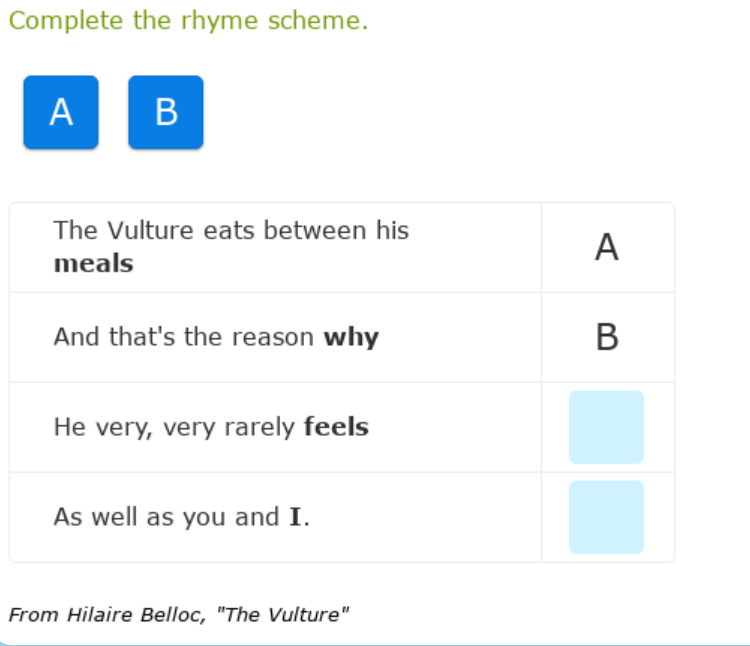Viewport: 750px width, 646px height.
Task: Click the bold word "I" in the last line
Action: coord(296,518)
